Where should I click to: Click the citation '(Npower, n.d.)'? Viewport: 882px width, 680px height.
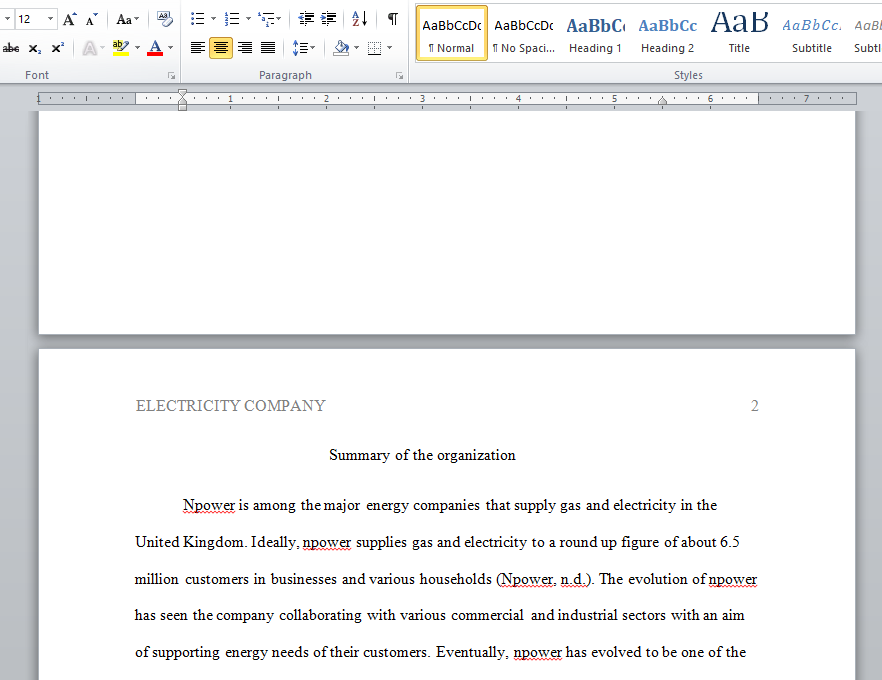pos(544,579)
